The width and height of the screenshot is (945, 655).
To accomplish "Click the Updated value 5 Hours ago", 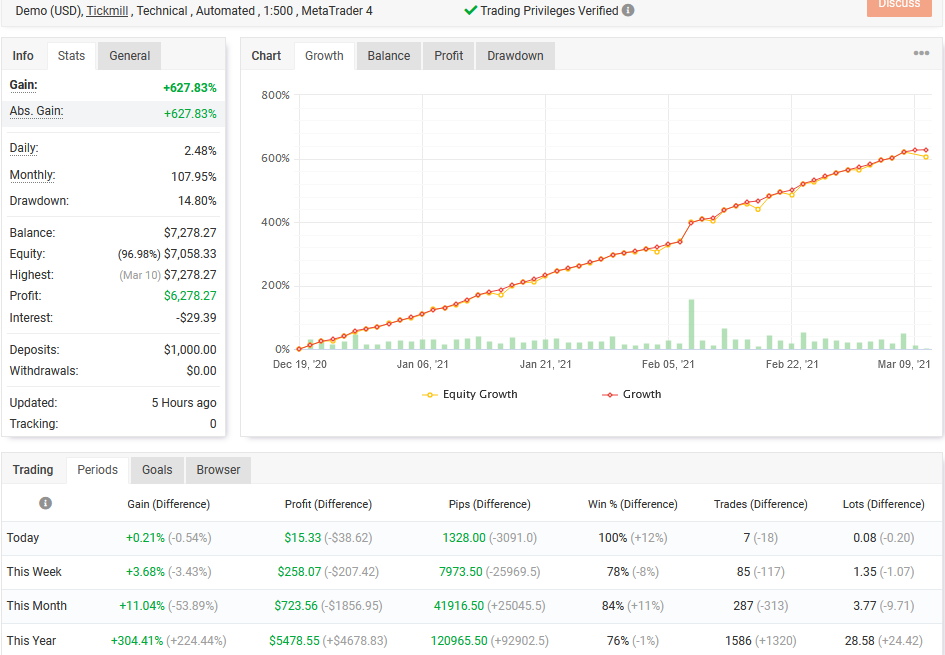I will 184,403.
